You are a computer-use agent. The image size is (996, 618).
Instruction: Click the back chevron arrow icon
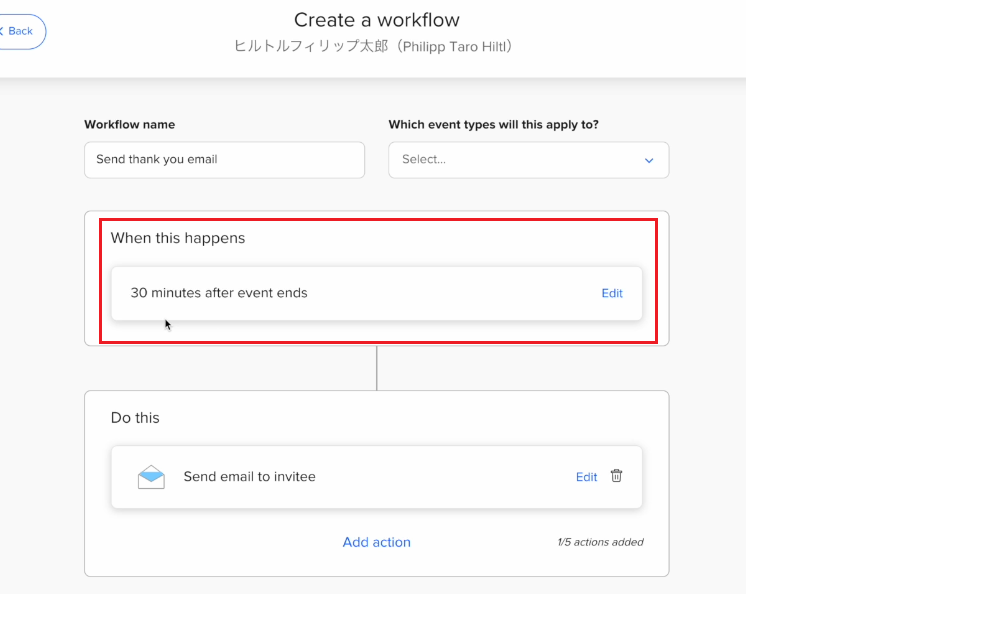(2, 31)
